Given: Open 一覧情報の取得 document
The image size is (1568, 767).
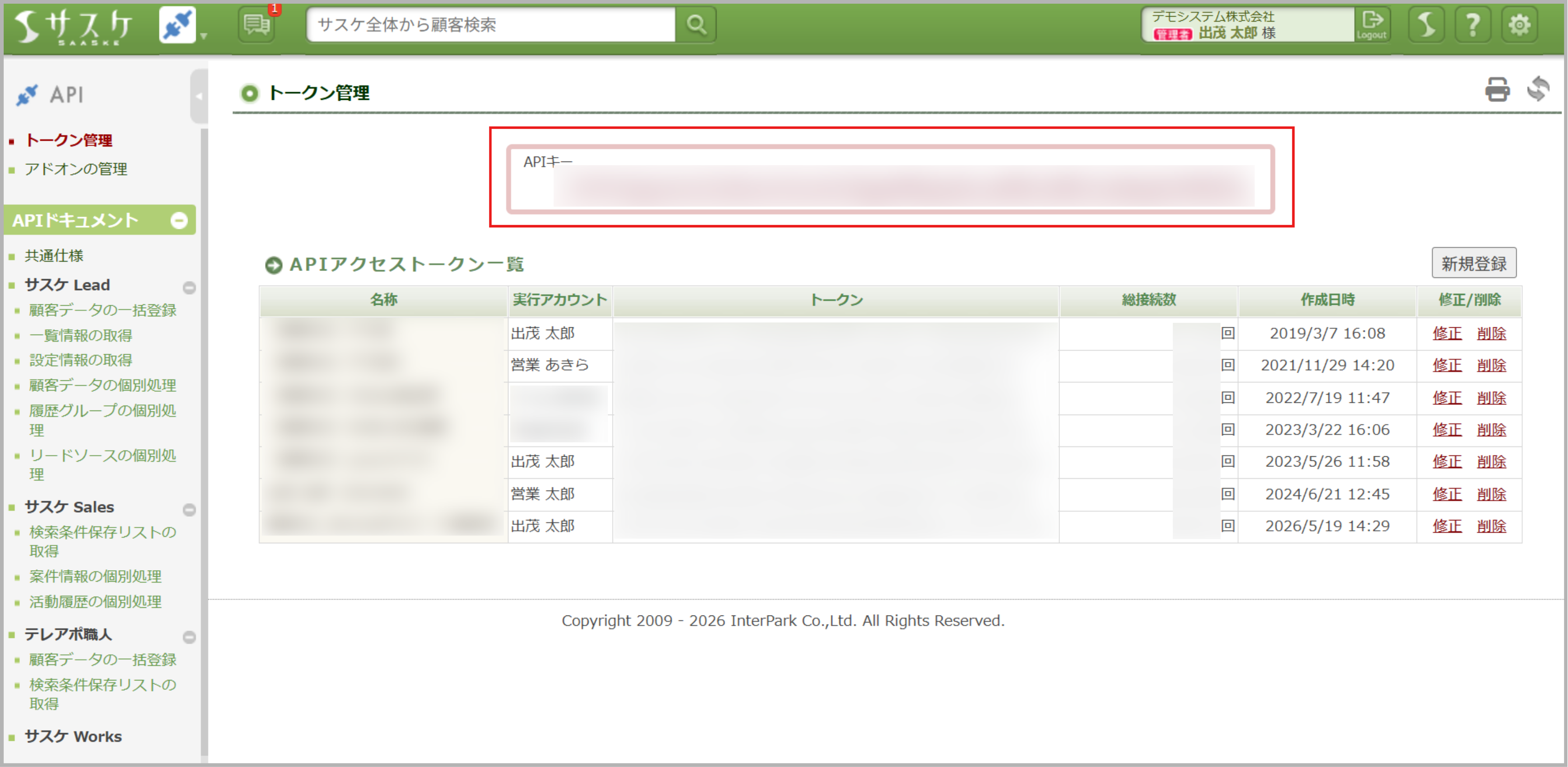Looking at the screenshot, I should 80,335.
